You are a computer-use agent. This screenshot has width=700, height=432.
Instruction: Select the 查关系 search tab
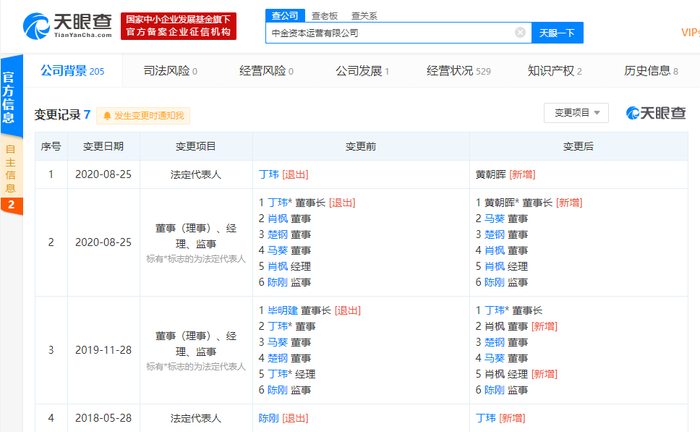coord(364,16)
